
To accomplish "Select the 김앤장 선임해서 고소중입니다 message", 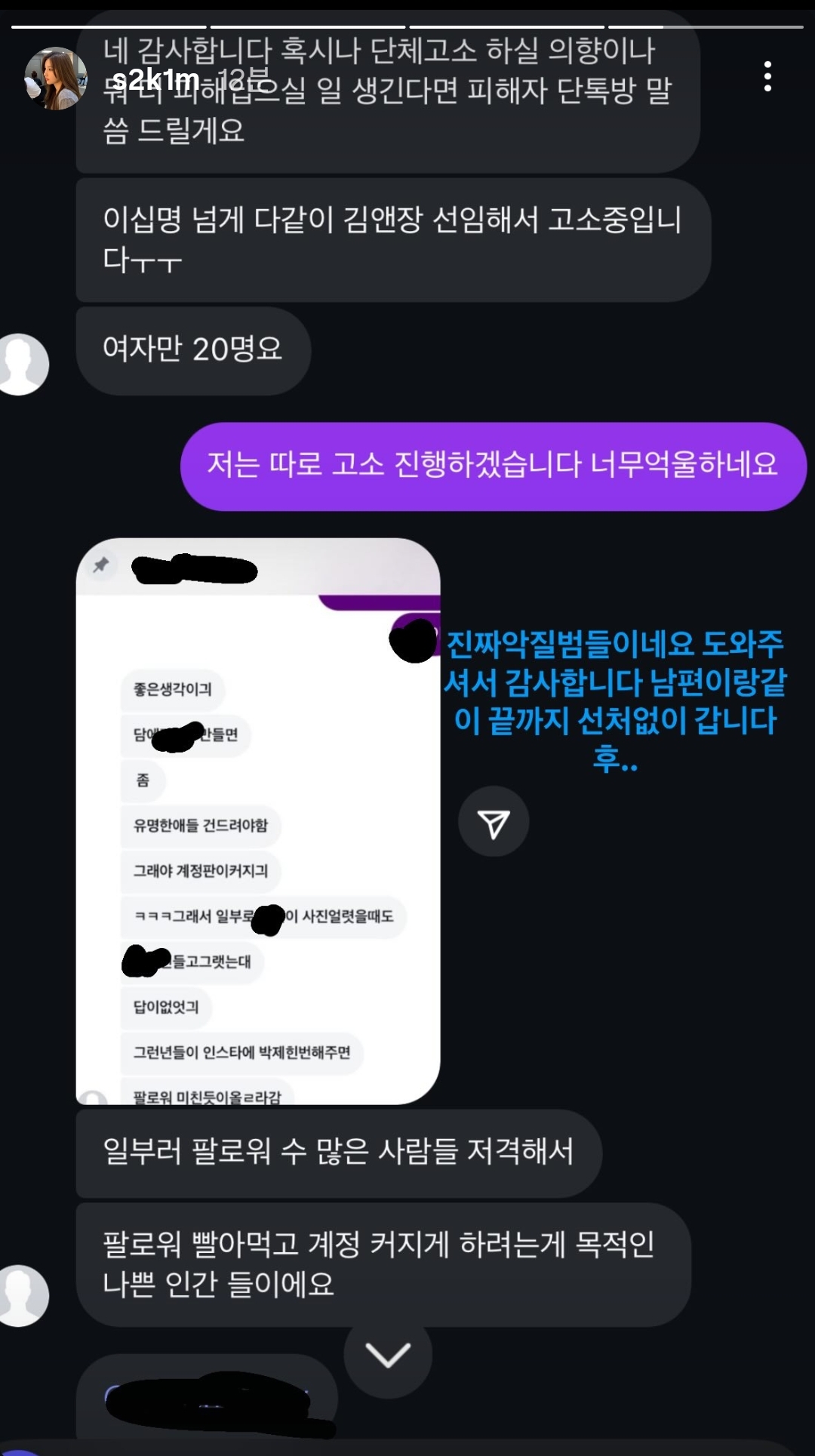I will (x=393, y=240).
